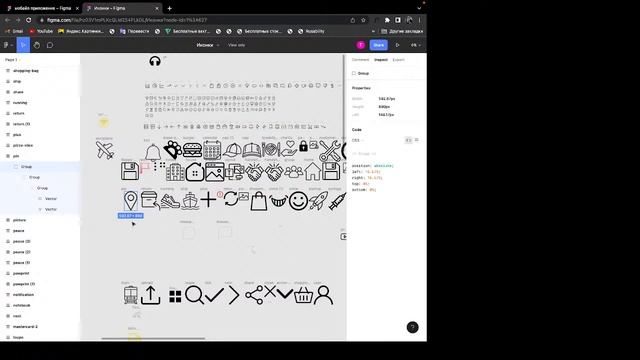Screen dimensions: 640x360
Task: Open the browser extensions puzzle icon
Action: (x=387, y=20)
